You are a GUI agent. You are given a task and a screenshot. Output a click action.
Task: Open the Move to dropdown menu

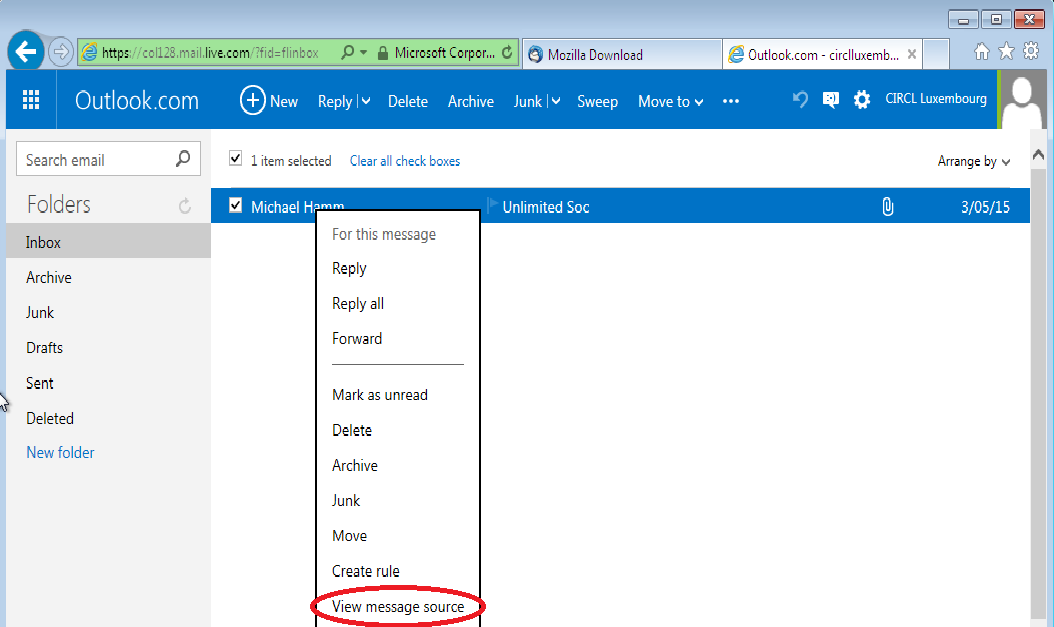point(670,101)
